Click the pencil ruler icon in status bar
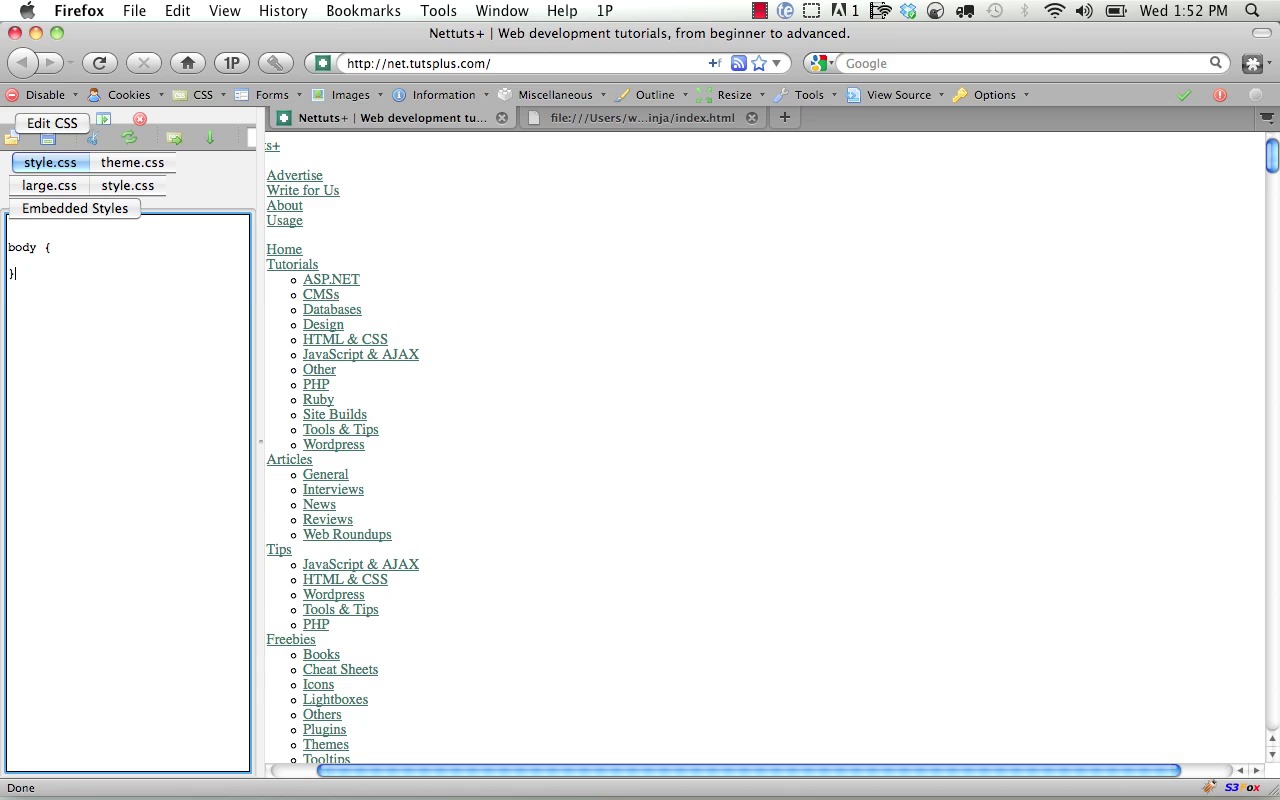 (1210, 788)
